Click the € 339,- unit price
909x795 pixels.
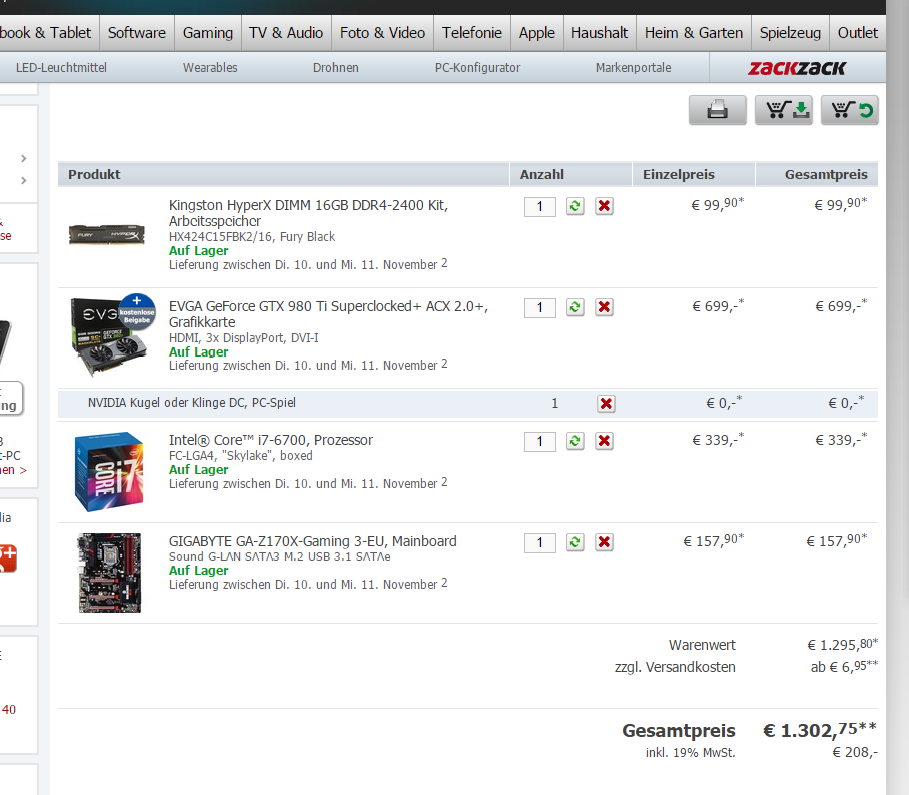[x=718, y=439]
